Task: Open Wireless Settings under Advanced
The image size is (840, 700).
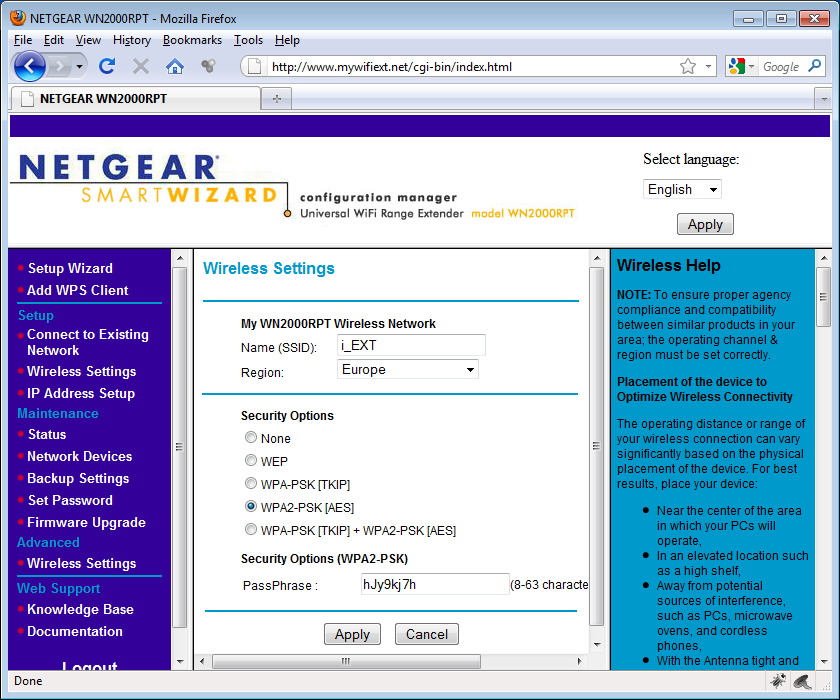Action: 81,563
